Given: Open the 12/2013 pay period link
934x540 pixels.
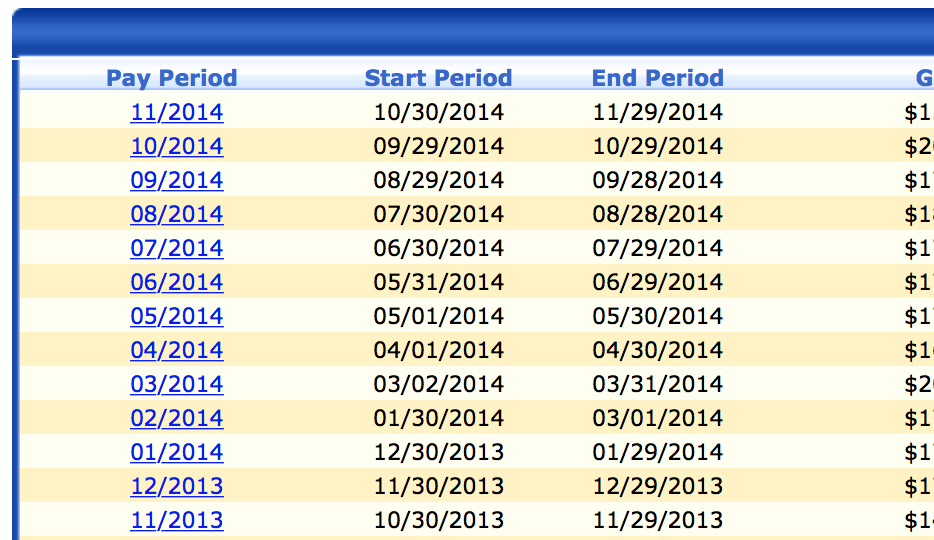Looking at the screenshot, I should point(176,486).
